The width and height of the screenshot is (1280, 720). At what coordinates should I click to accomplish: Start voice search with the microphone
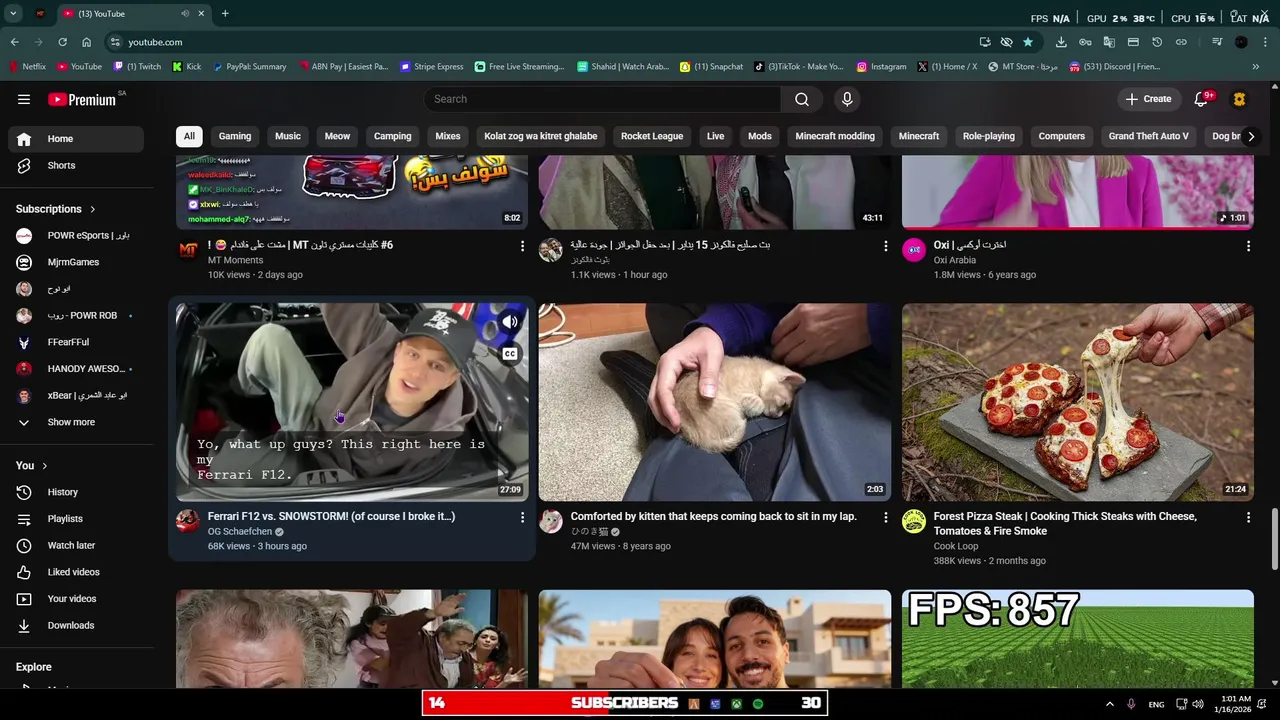(x=847, y=99)
